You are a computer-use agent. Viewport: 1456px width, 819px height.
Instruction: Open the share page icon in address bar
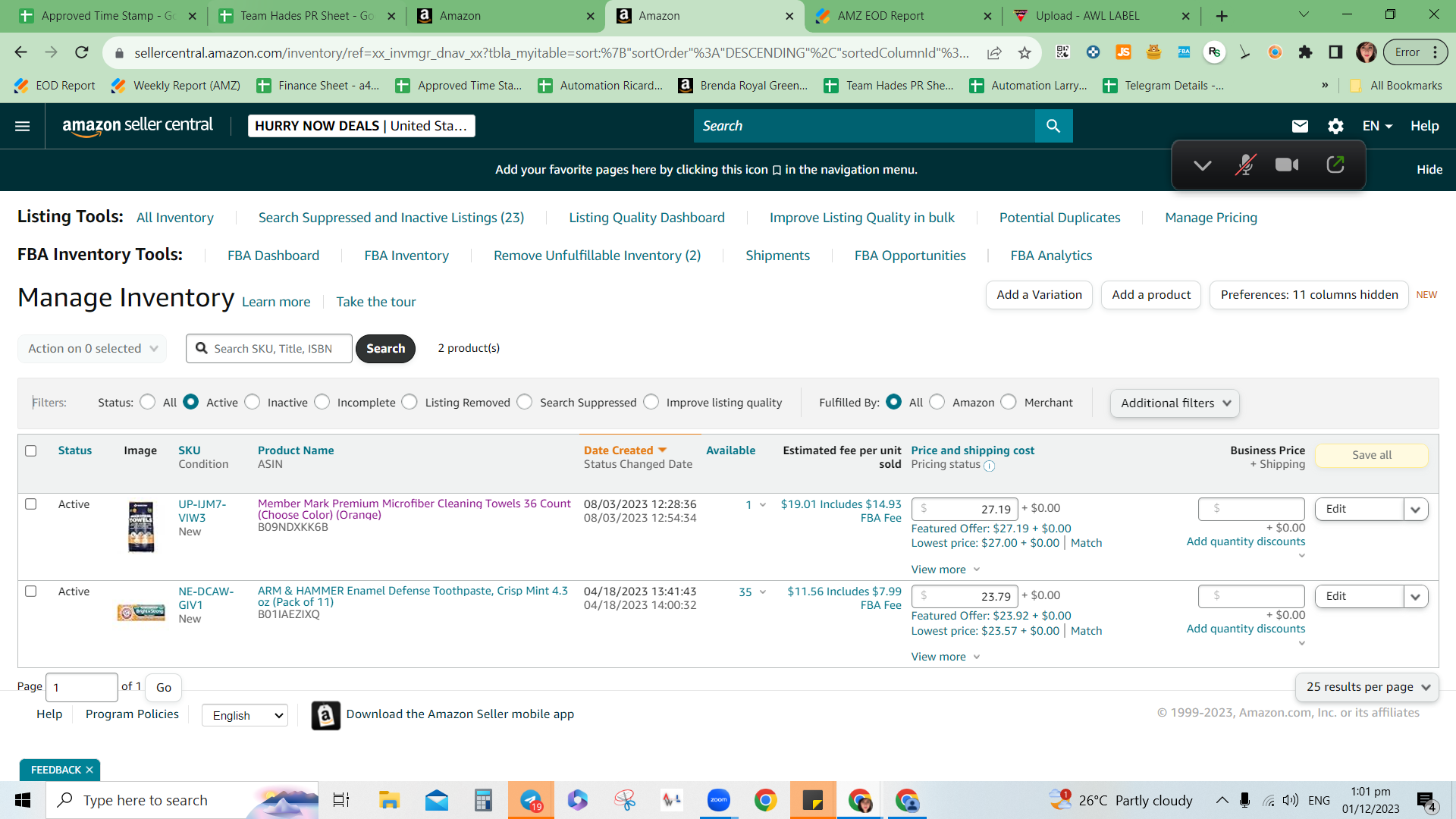pos(993,53)
